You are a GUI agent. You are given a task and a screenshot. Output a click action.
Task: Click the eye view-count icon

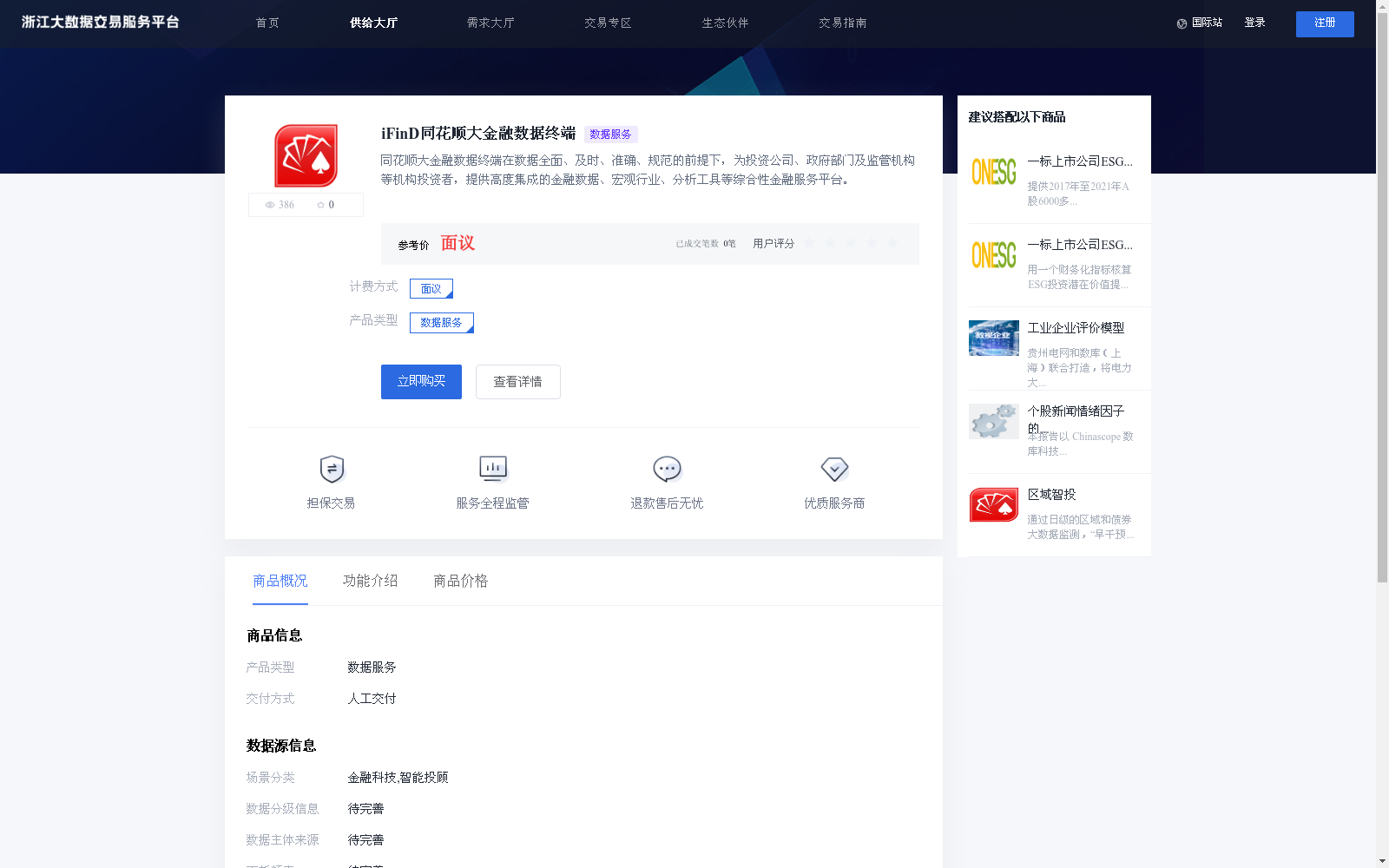click(270, 205)
